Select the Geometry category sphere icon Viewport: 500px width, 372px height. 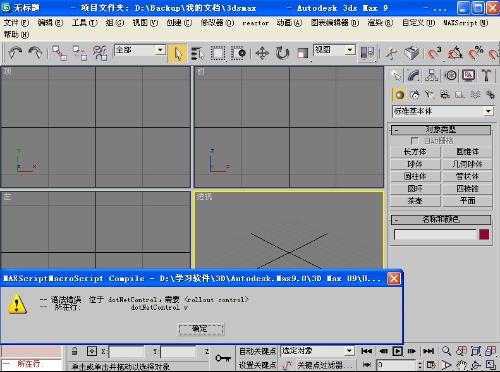tap(399, 95)
